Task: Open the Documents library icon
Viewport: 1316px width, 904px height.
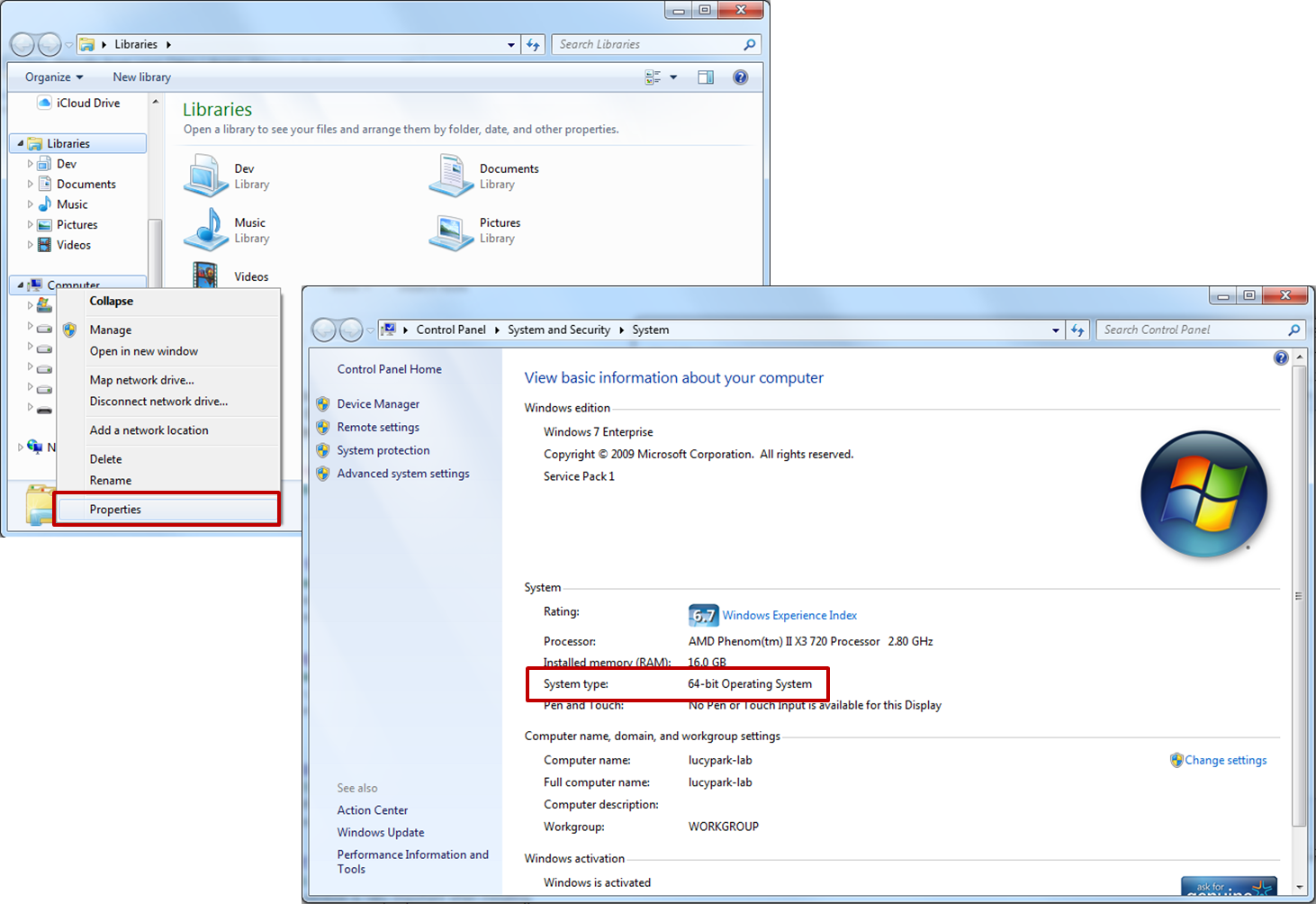Action: (x=451, y=176)
